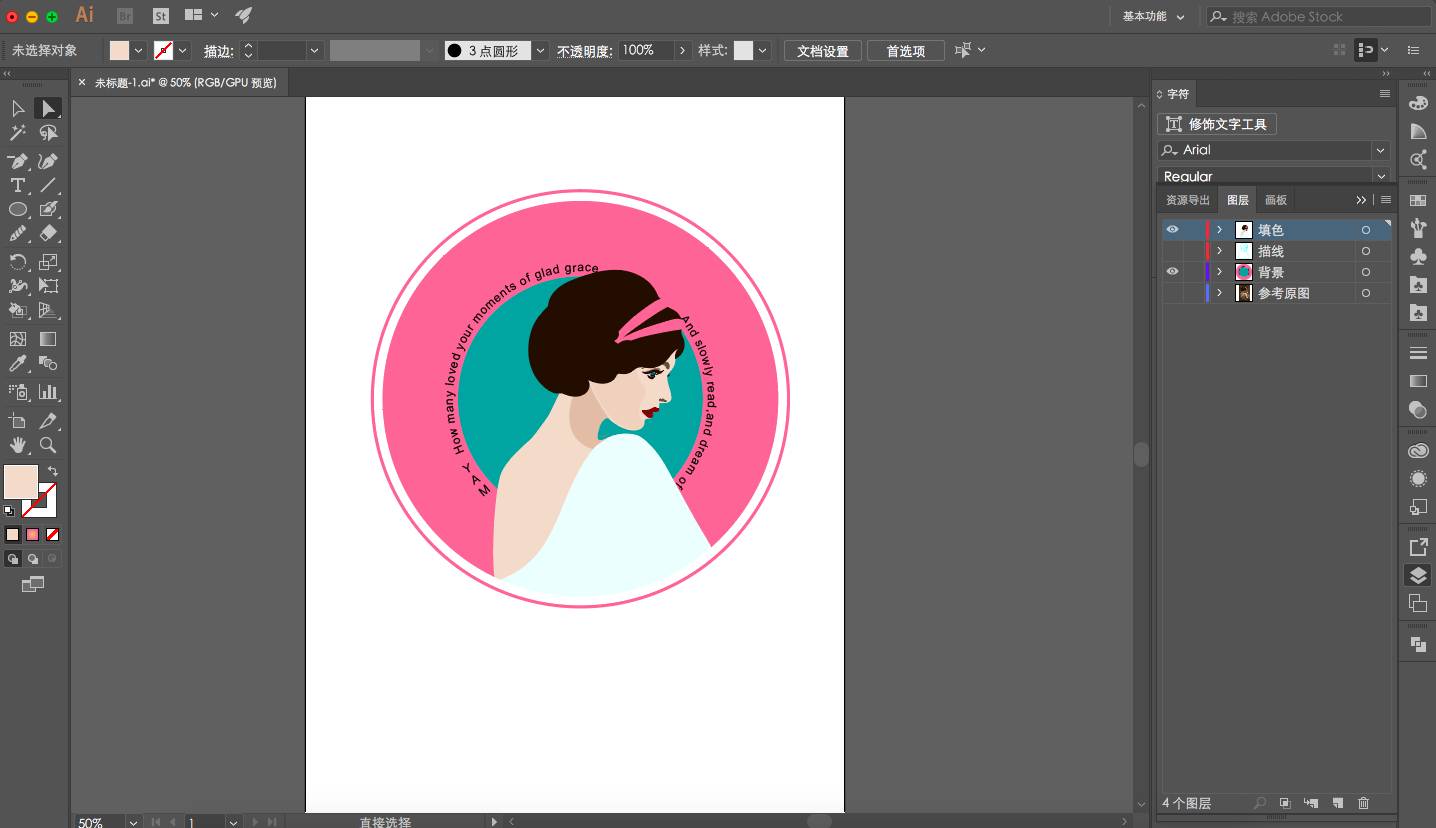Click the 首选项 button
The height and width of the screenshot is (828, 1436).
905,51
